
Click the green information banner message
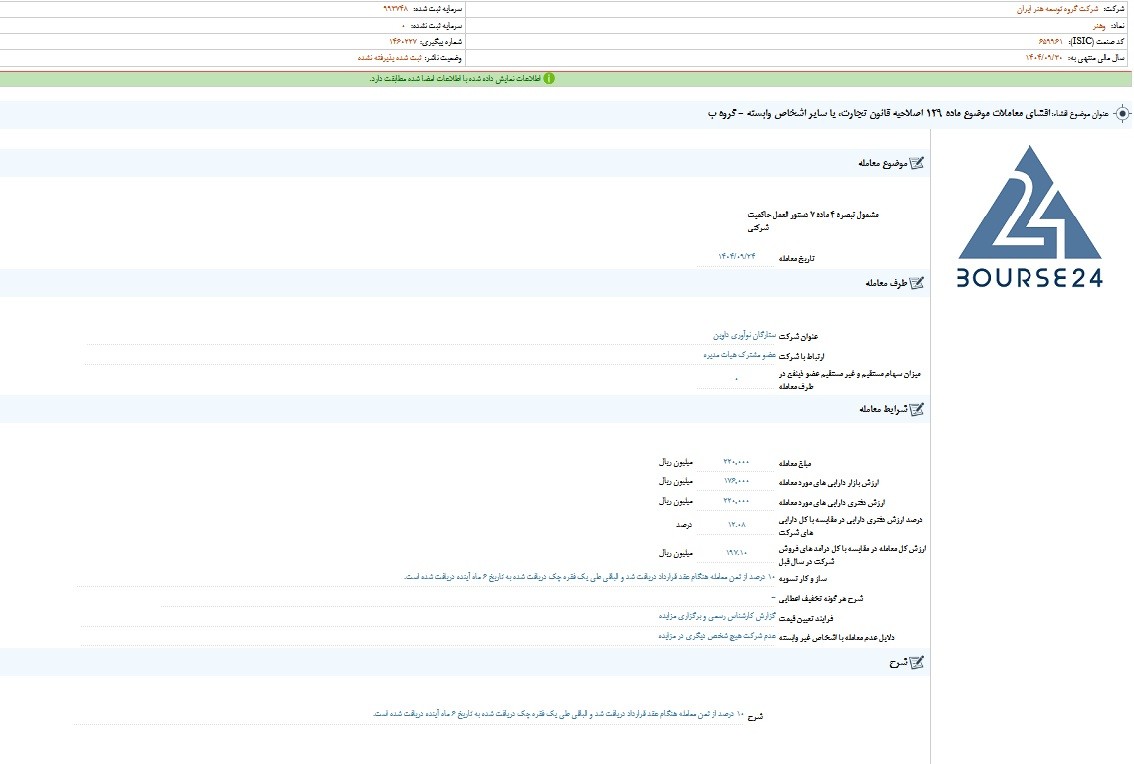coord(455,78)
